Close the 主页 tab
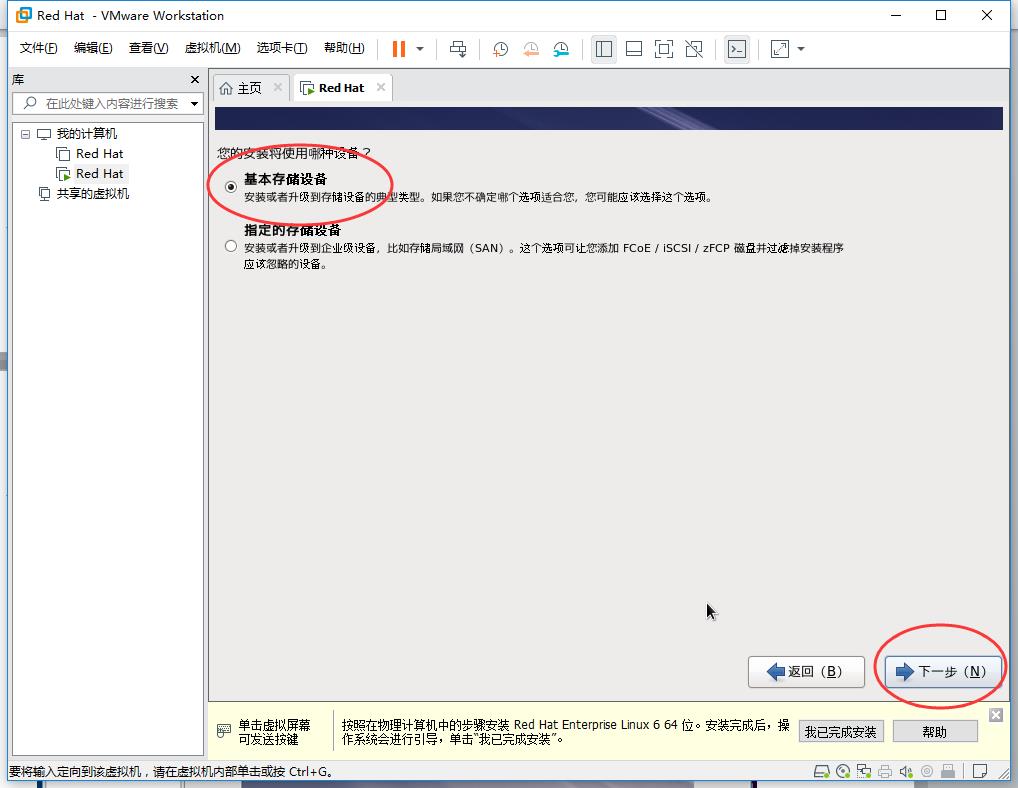This screenshot has height=788, width=1018. point(278,87)
